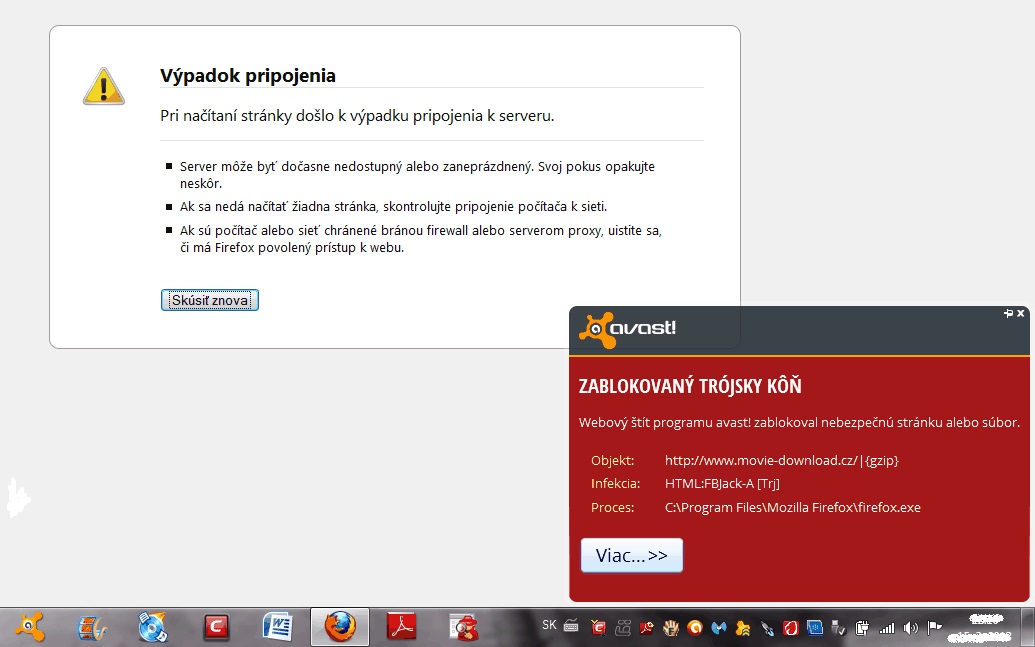
Task: Open the on-screen keyboard tray icon
Action: [571, 626]
